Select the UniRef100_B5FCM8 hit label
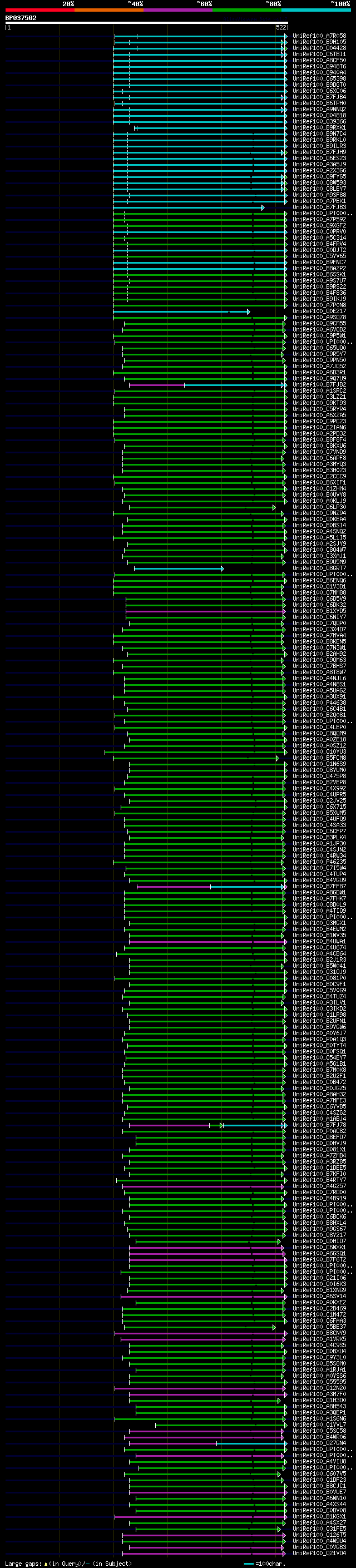 tap(319, 758)
